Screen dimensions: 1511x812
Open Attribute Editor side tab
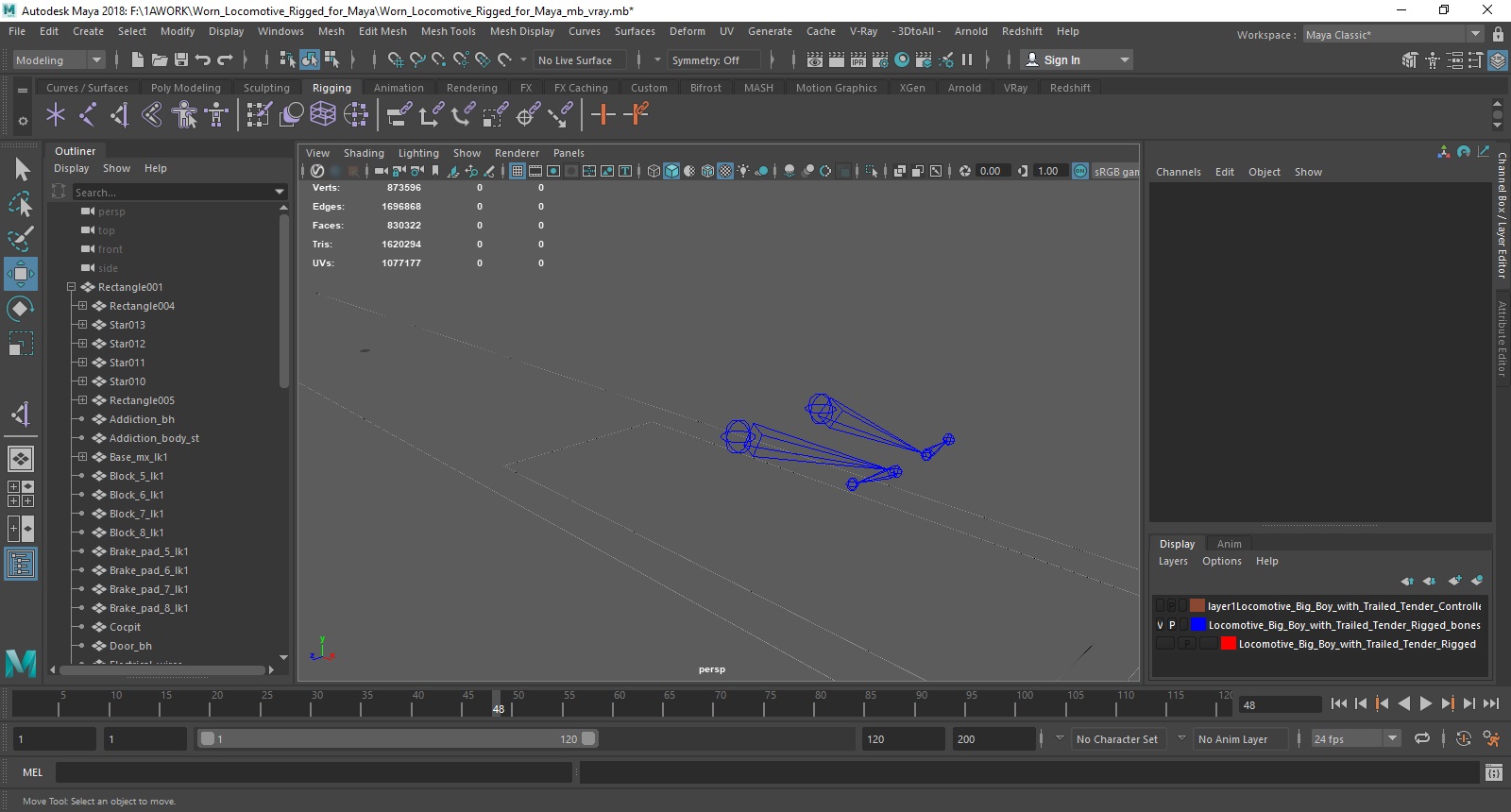[x=1502, y=338]
